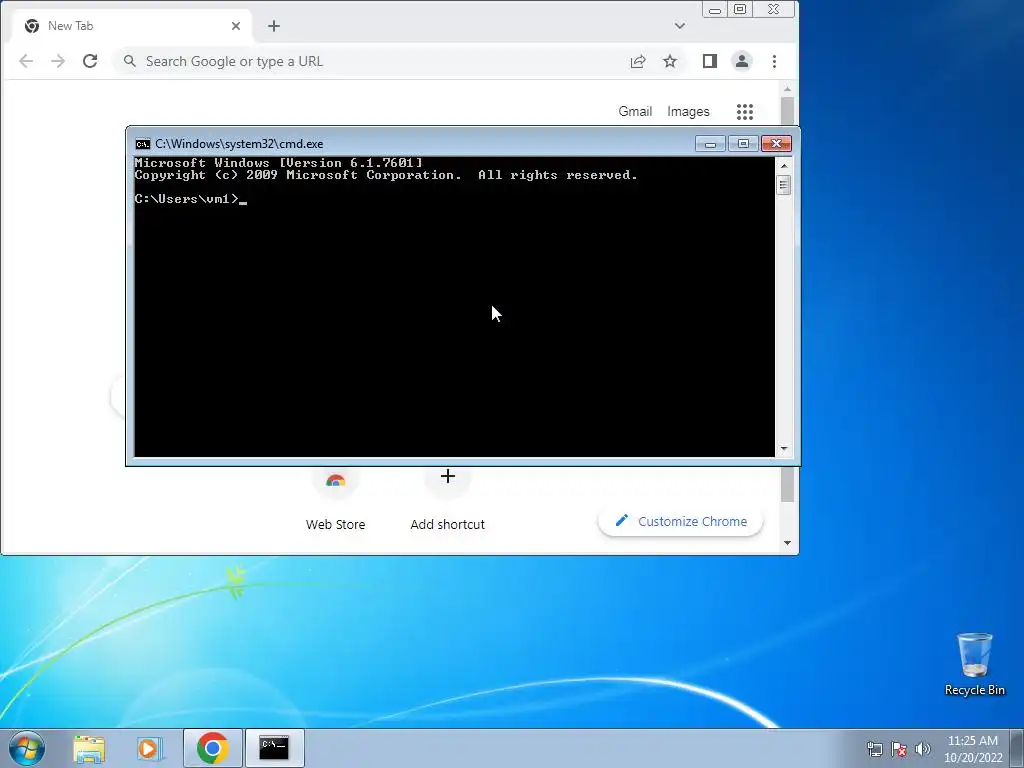This screenshot has width=1024, height=768.
Task: Open the Action Center flag icon
Action: click(899, 749)
